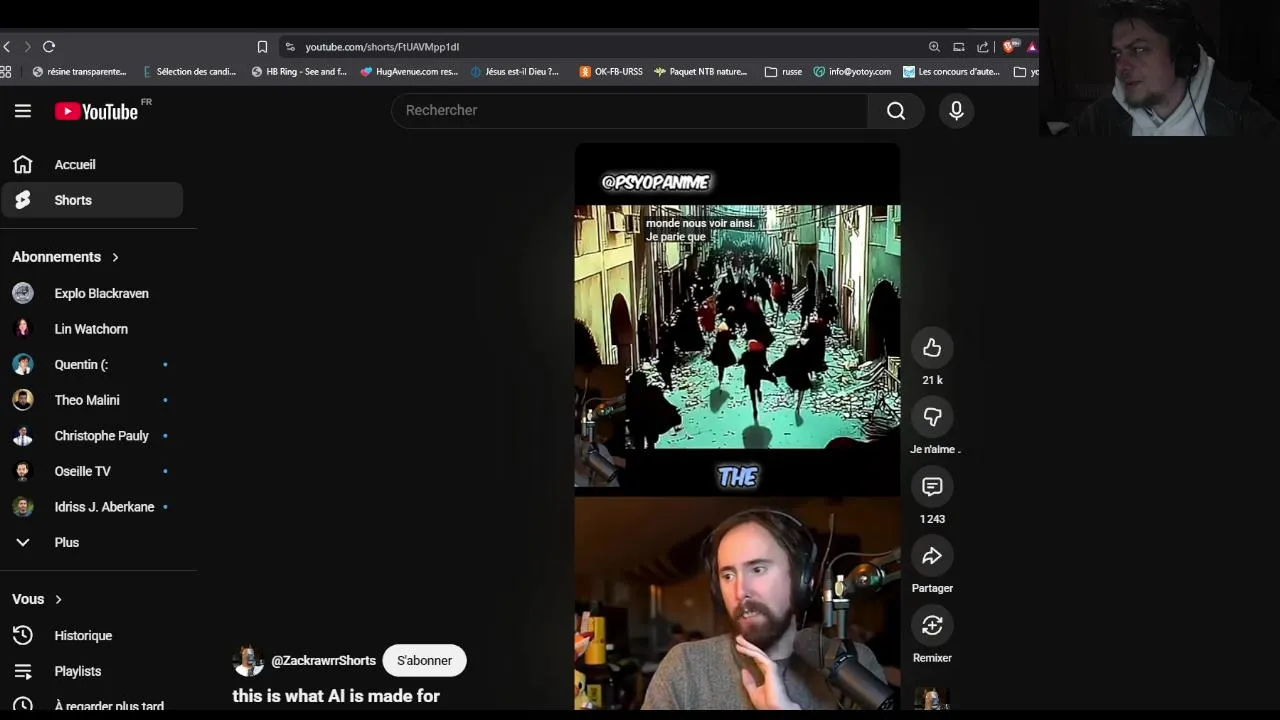1280x720 pixels.
Task: Dislike the short with thumbs down
Action: [x=932, y=417]
